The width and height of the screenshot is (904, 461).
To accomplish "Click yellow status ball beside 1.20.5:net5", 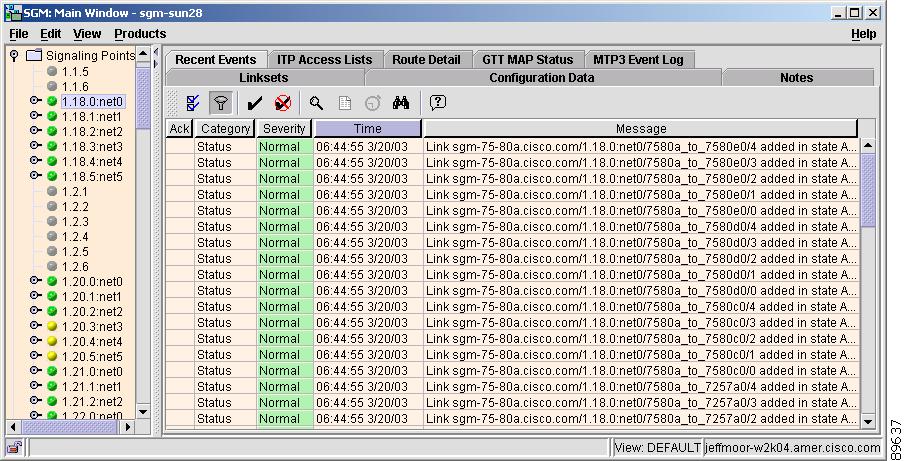I will [52, 356].
